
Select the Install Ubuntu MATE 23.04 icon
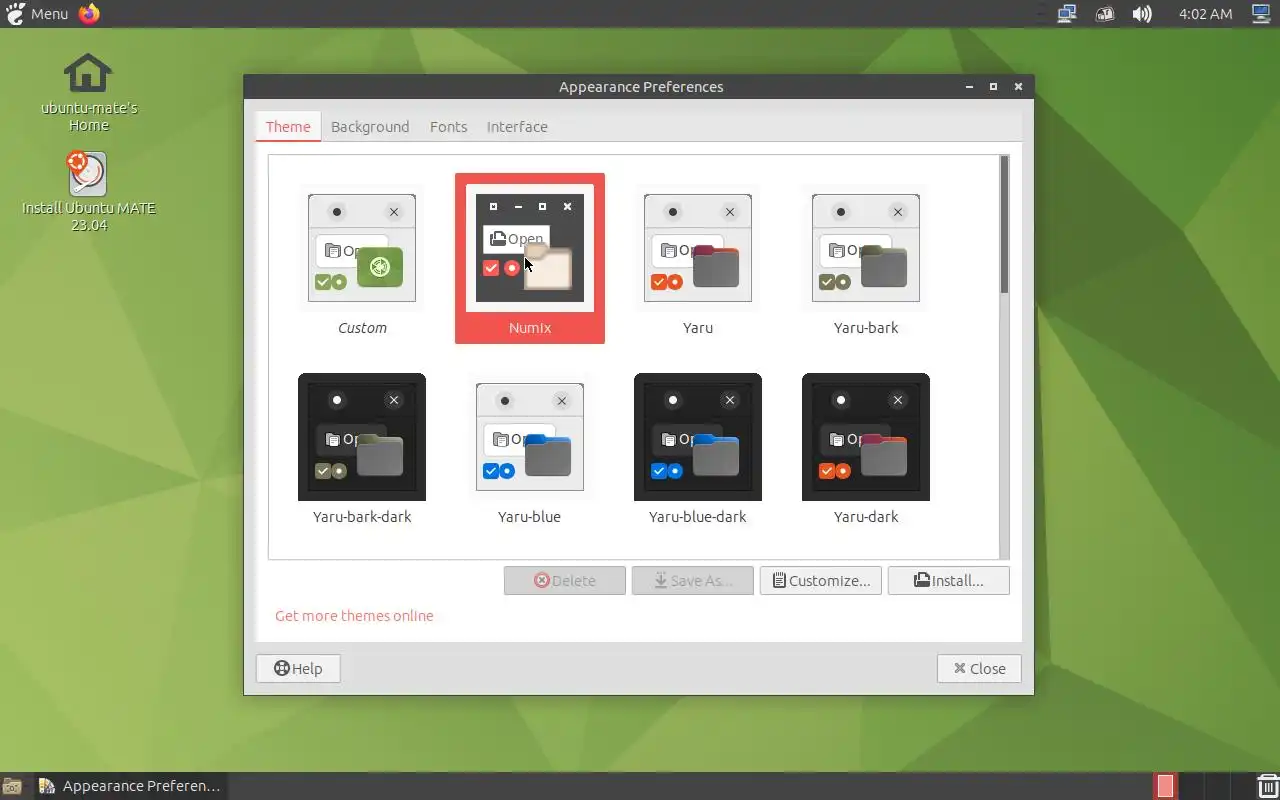(x=89, y=192)
